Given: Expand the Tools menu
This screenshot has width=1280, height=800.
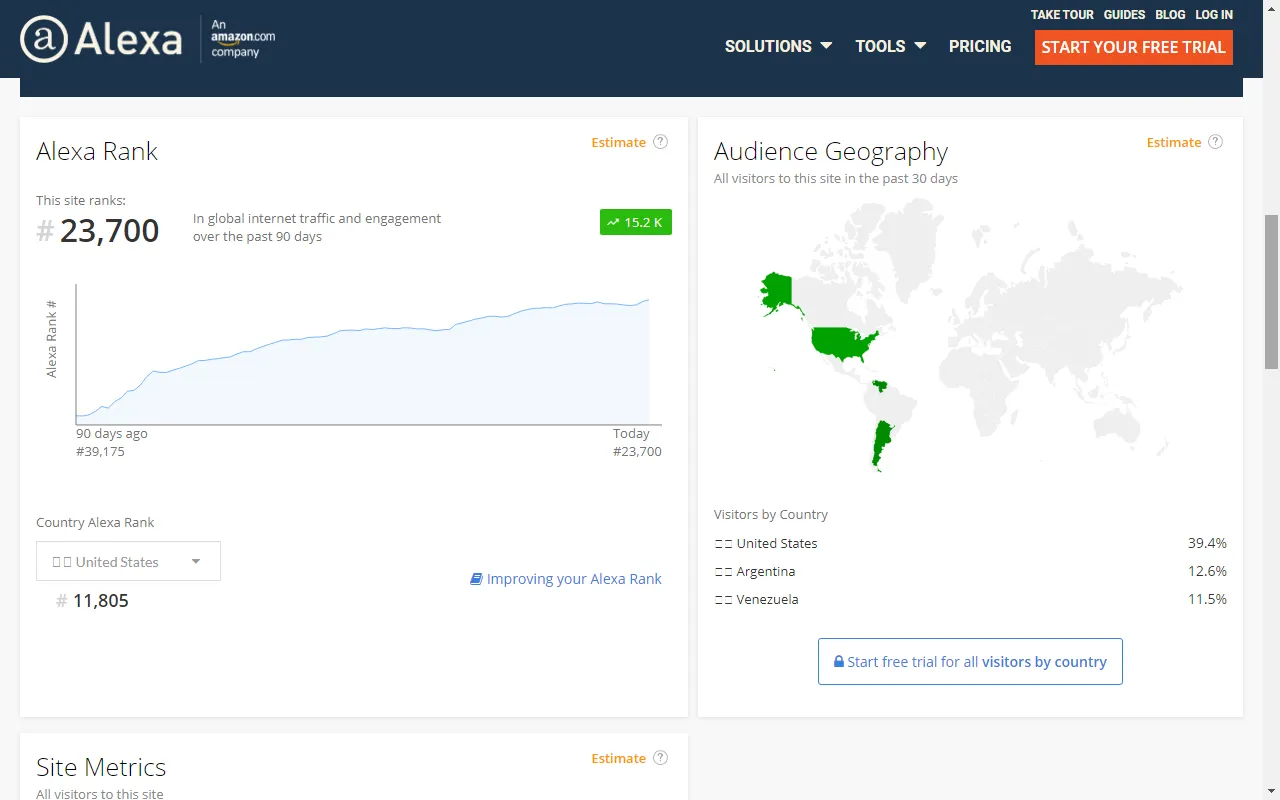Looking at the screenshot, I should [x=890, y=46].
